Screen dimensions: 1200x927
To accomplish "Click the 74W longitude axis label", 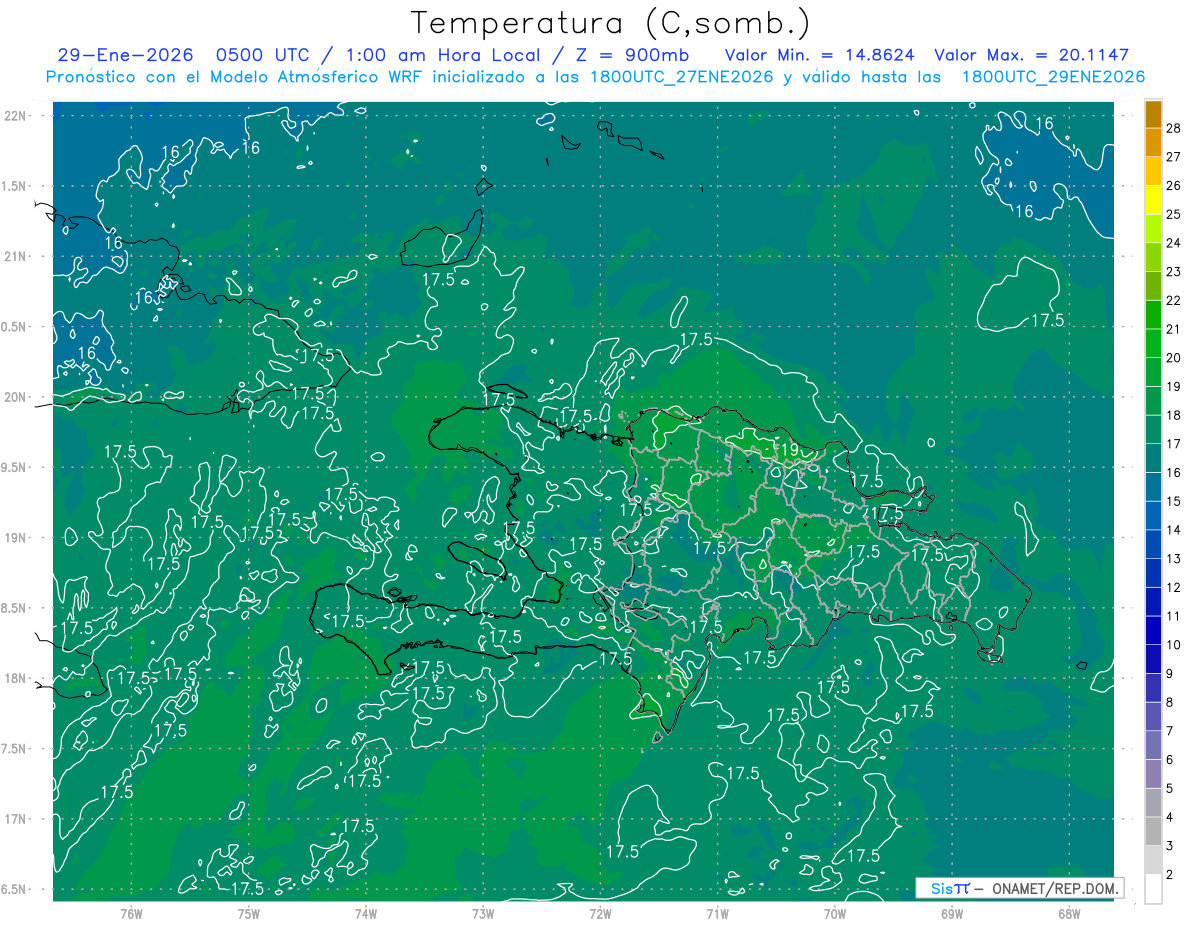I will tap(366, 913).
